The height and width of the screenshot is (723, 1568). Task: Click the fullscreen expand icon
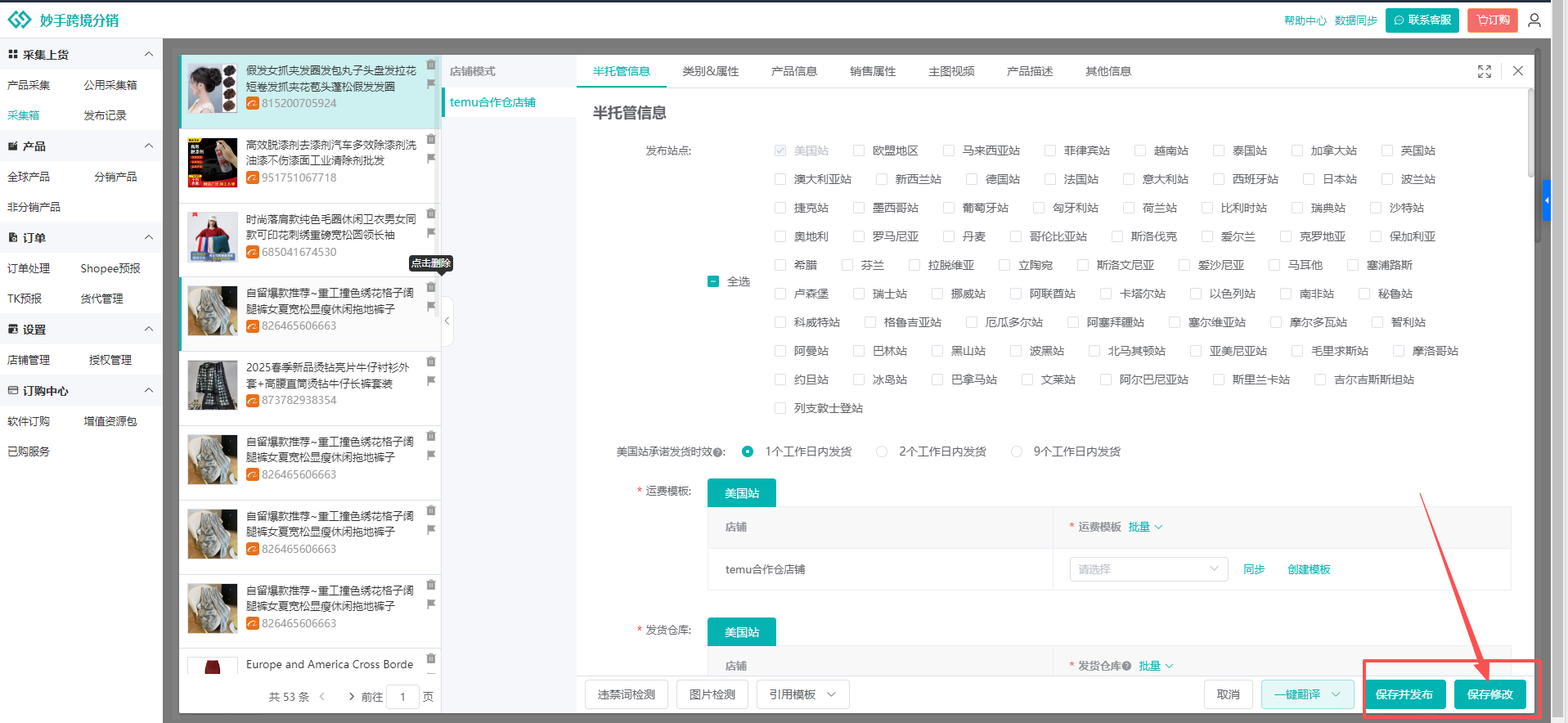pos(1484,72)
